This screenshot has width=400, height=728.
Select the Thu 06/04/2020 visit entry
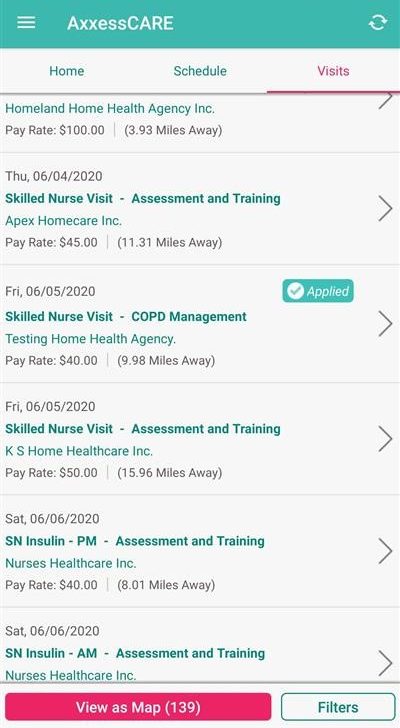[x=200, y=209]
